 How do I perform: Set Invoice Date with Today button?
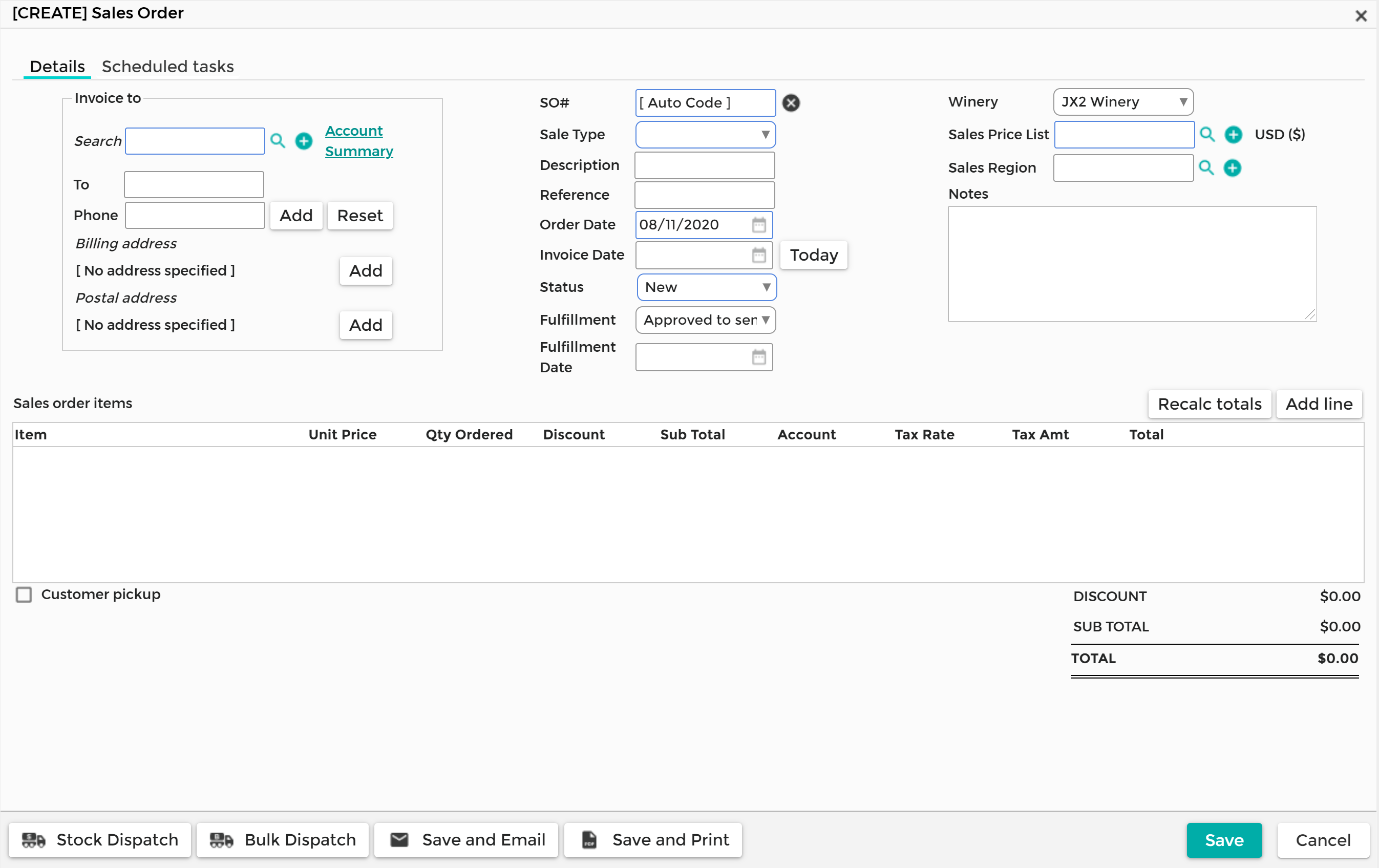tap(814, 255)
